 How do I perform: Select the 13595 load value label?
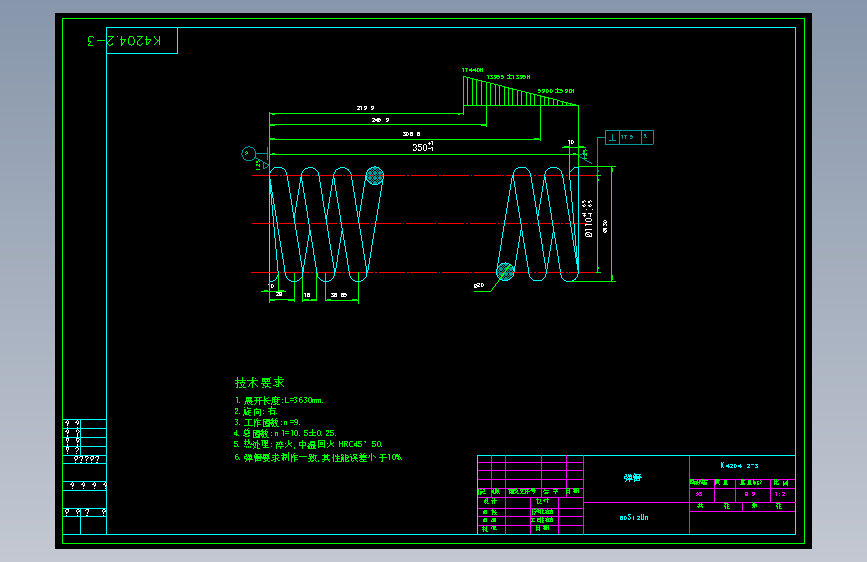(x=509, y=77)
